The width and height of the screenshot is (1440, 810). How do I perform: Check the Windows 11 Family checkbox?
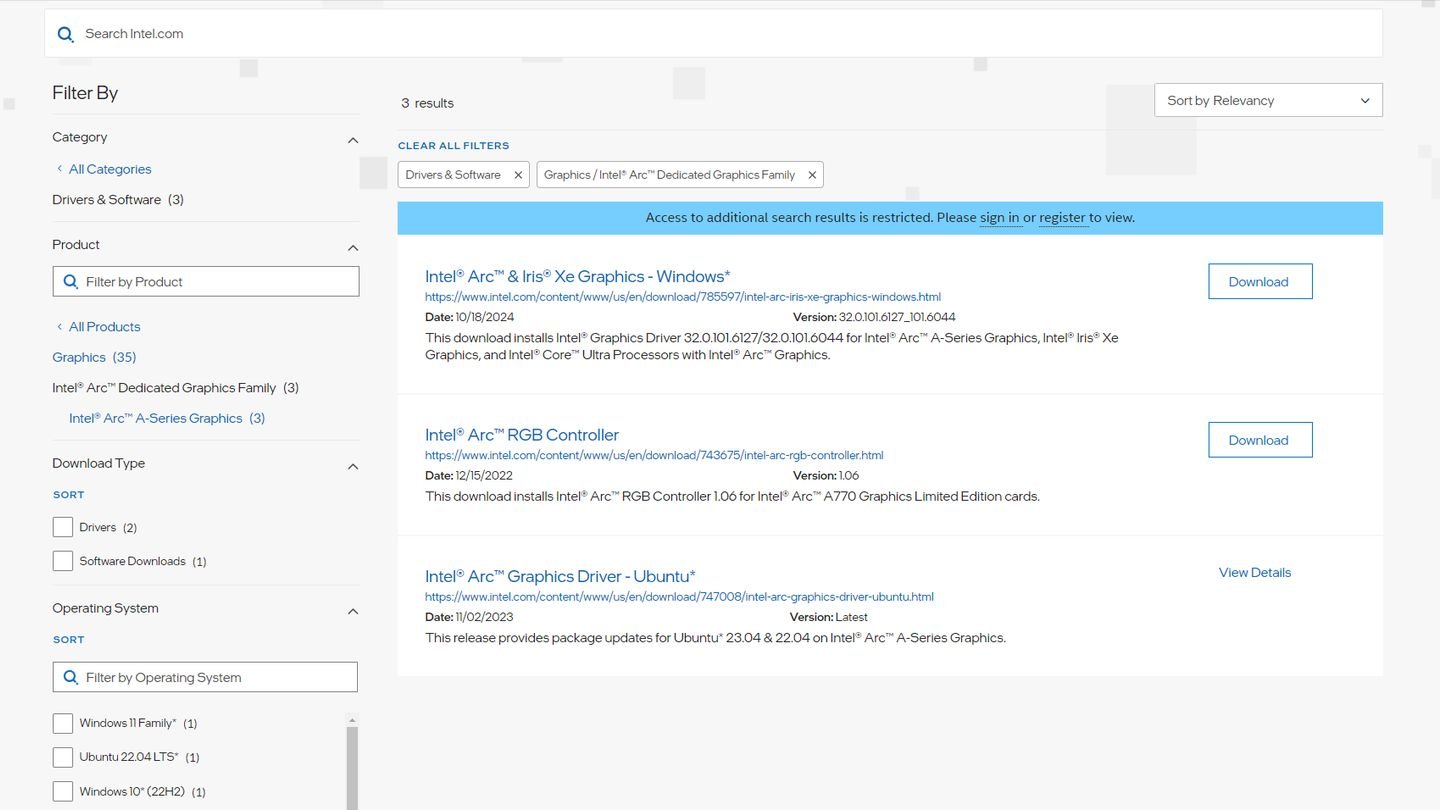coord(63,723)
